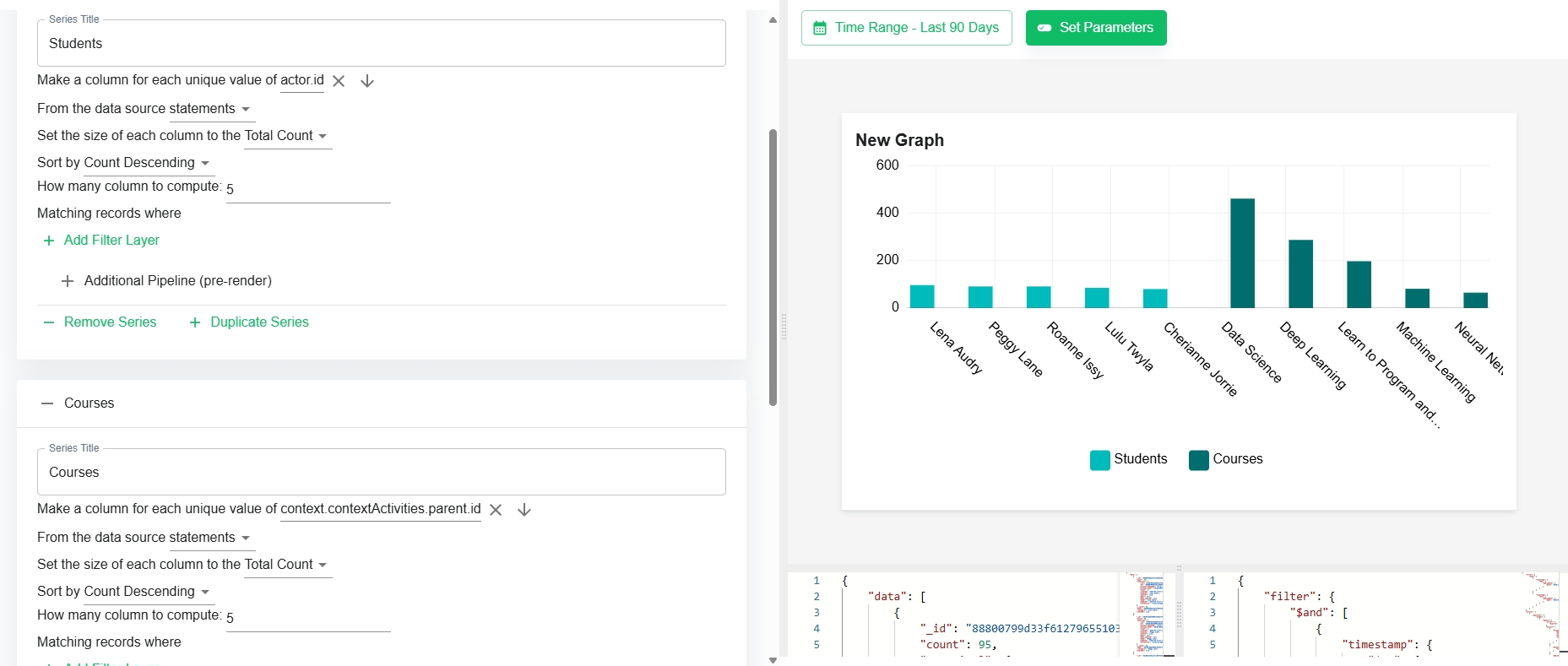Viewport: 1568px width, 666px height.
Task: Click the scroll-up arrow of the editor panel
Action: pos(773,19)
